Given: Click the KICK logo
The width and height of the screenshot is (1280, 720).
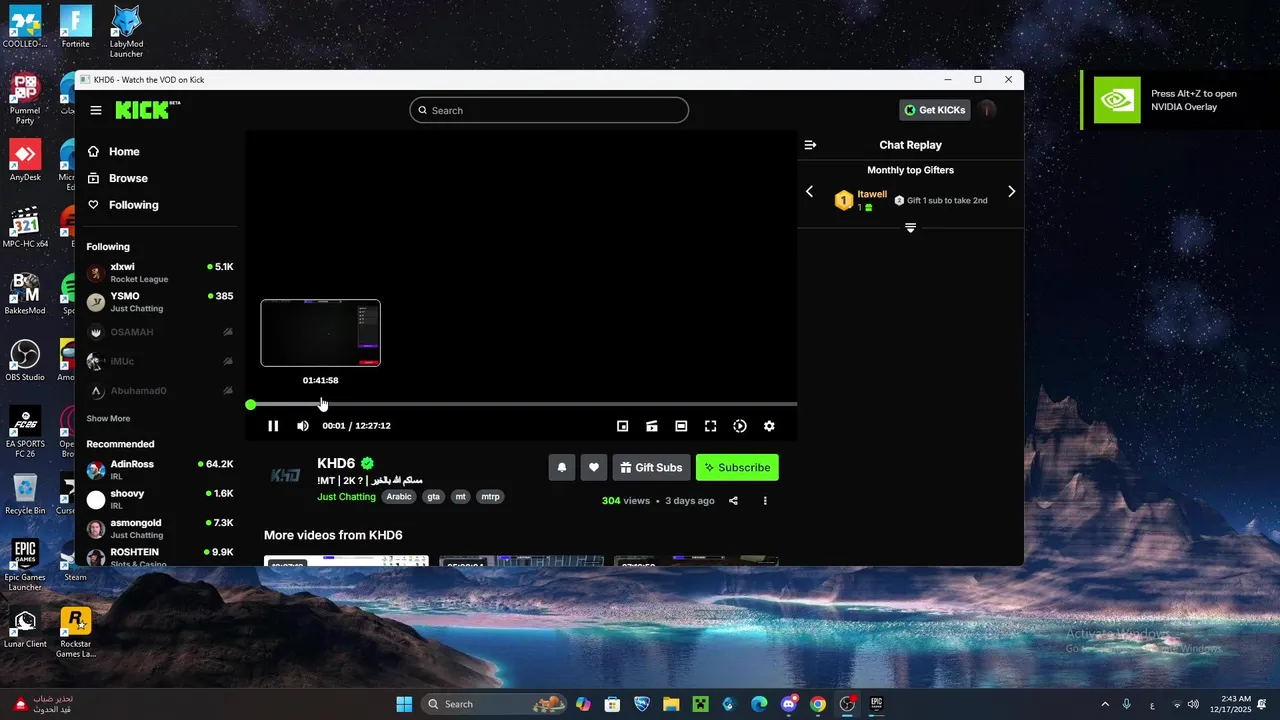Looking at the screenshot, I should pyautogui.click(x=146, y=110).
